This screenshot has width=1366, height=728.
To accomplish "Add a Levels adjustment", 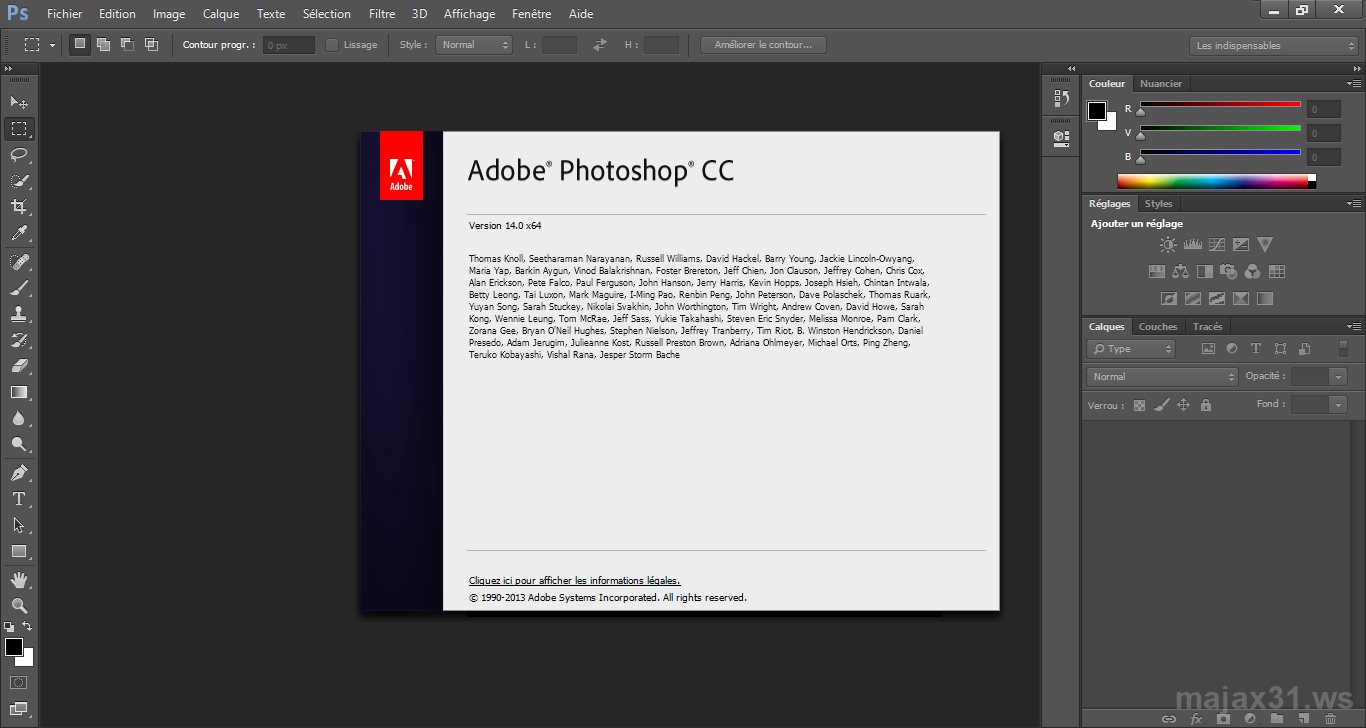I will 1192,244.
